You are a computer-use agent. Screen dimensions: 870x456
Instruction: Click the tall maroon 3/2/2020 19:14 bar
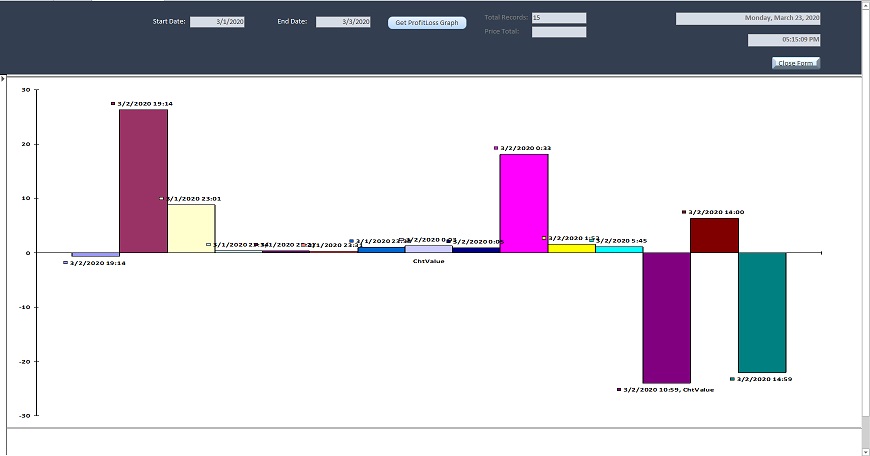coord(143,181)
